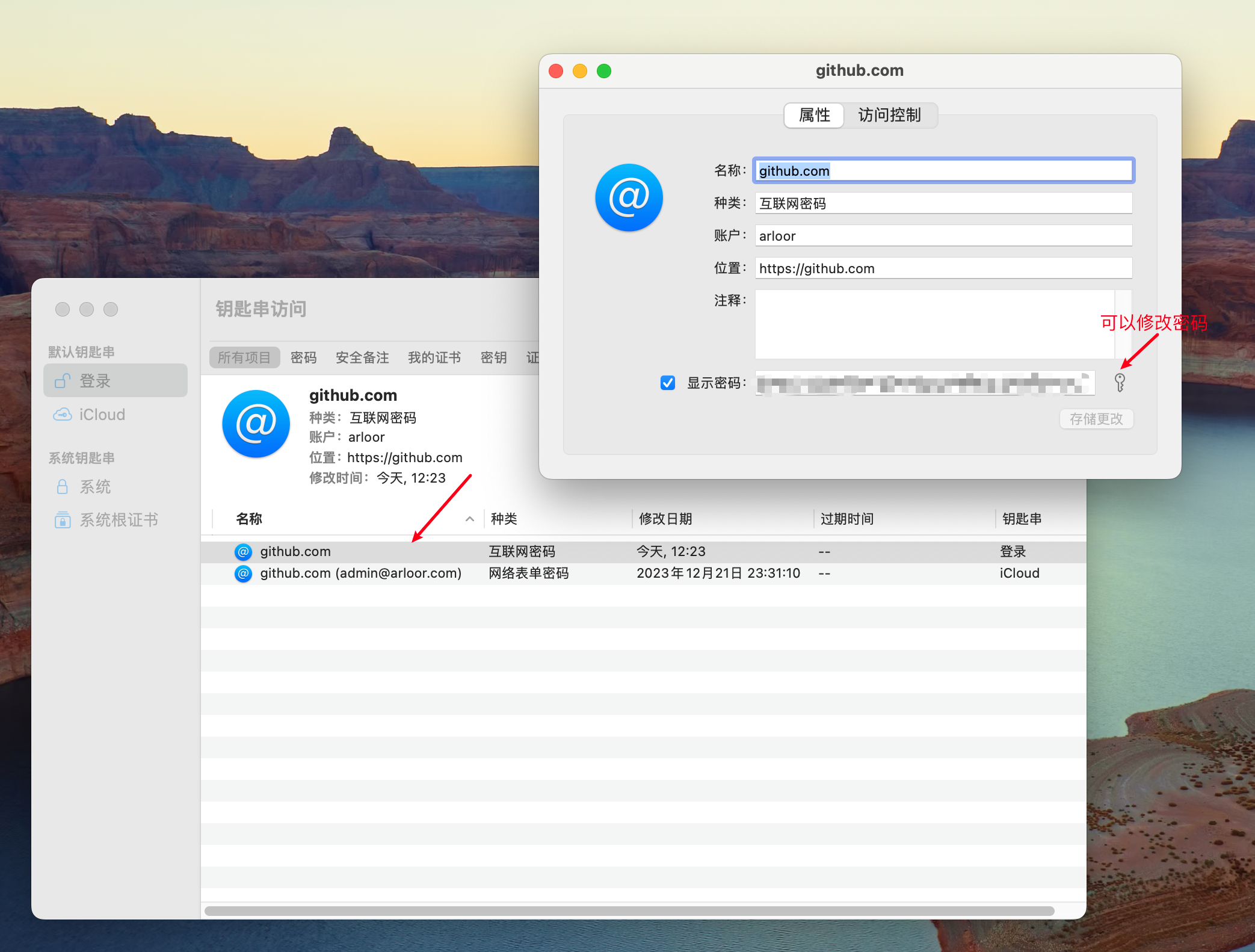Minimize the github.com dialog window
Image resolution: width=1255 pixels, height=952 pixels.
click(x=580, y=71)
